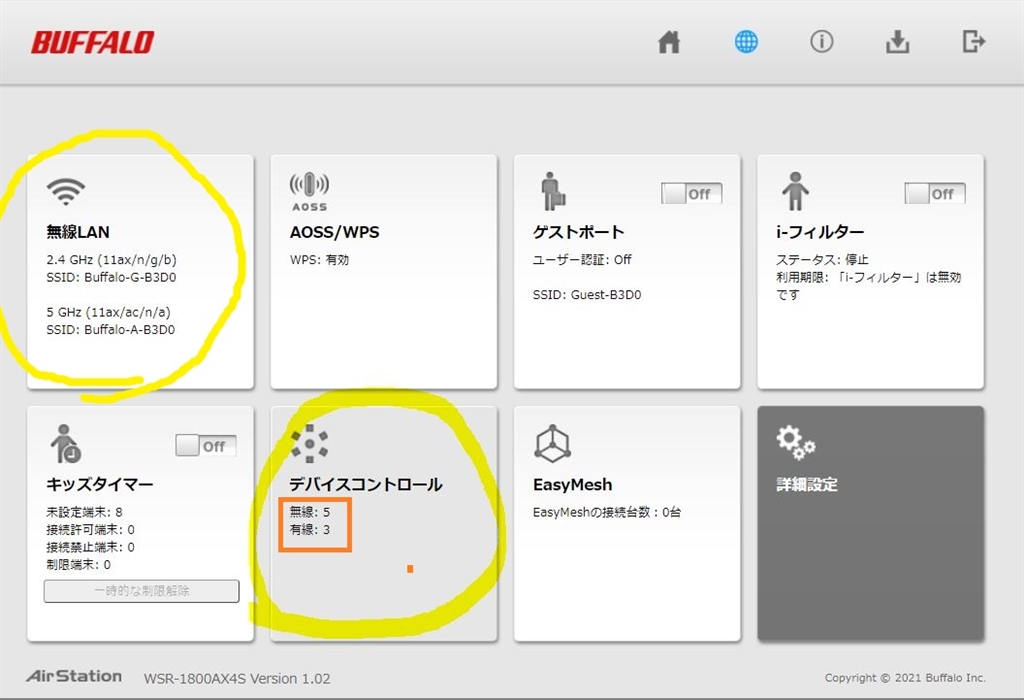Click 未設定端末: 8 text
The height and width of the screenshot is (700, 1024).
point(84,512)
